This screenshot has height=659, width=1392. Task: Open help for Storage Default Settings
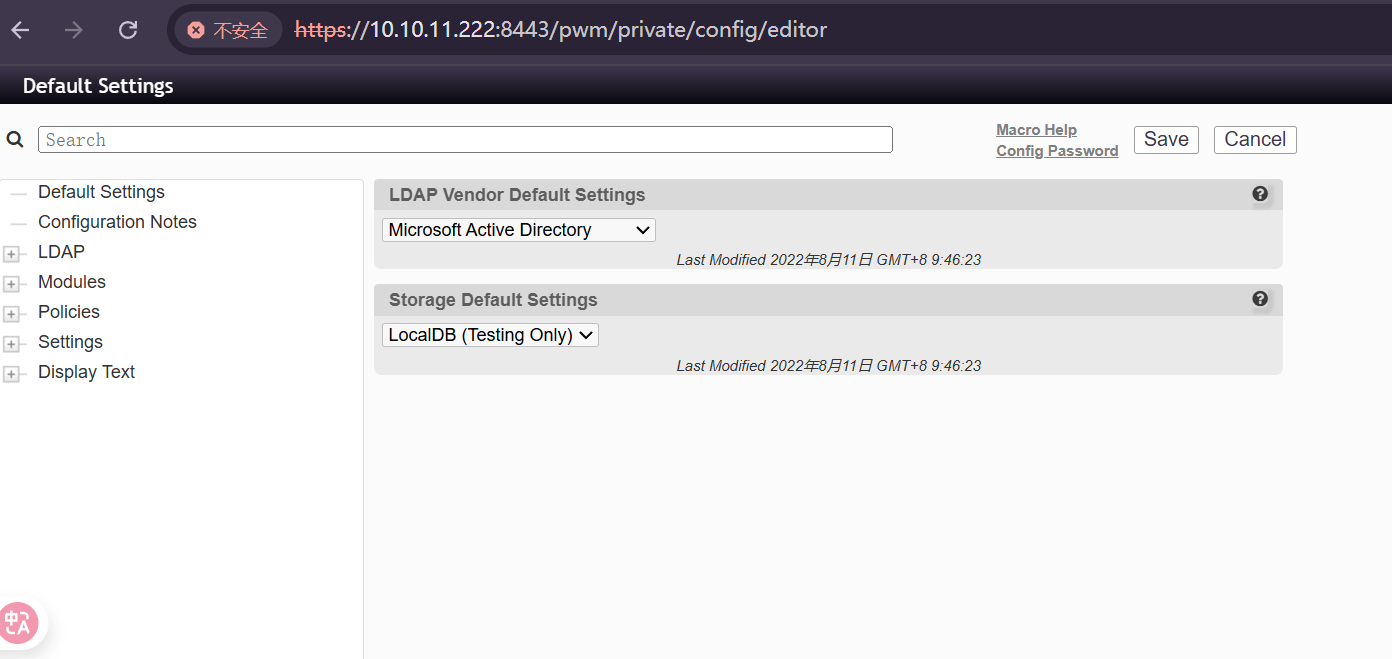1260,299
